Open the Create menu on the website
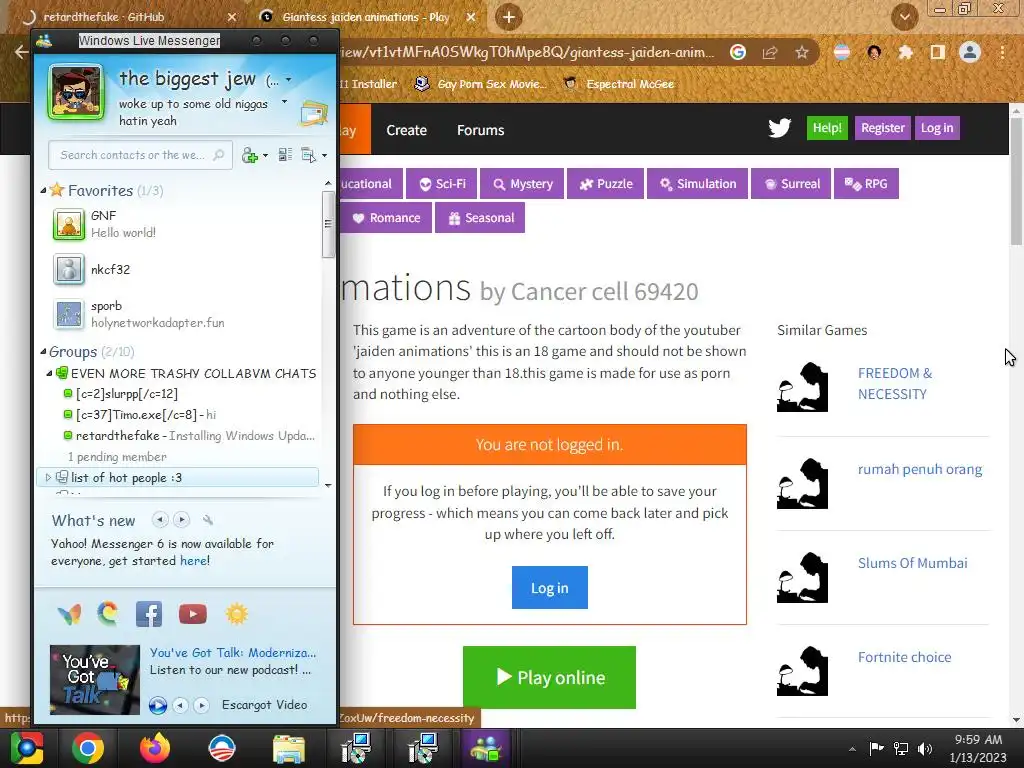Screen dimensions: 1024x768 406,130
